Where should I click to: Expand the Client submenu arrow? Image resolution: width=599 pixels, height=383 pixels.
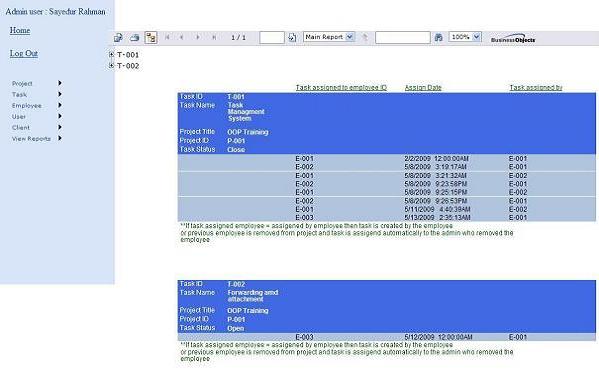pos(60,127)
